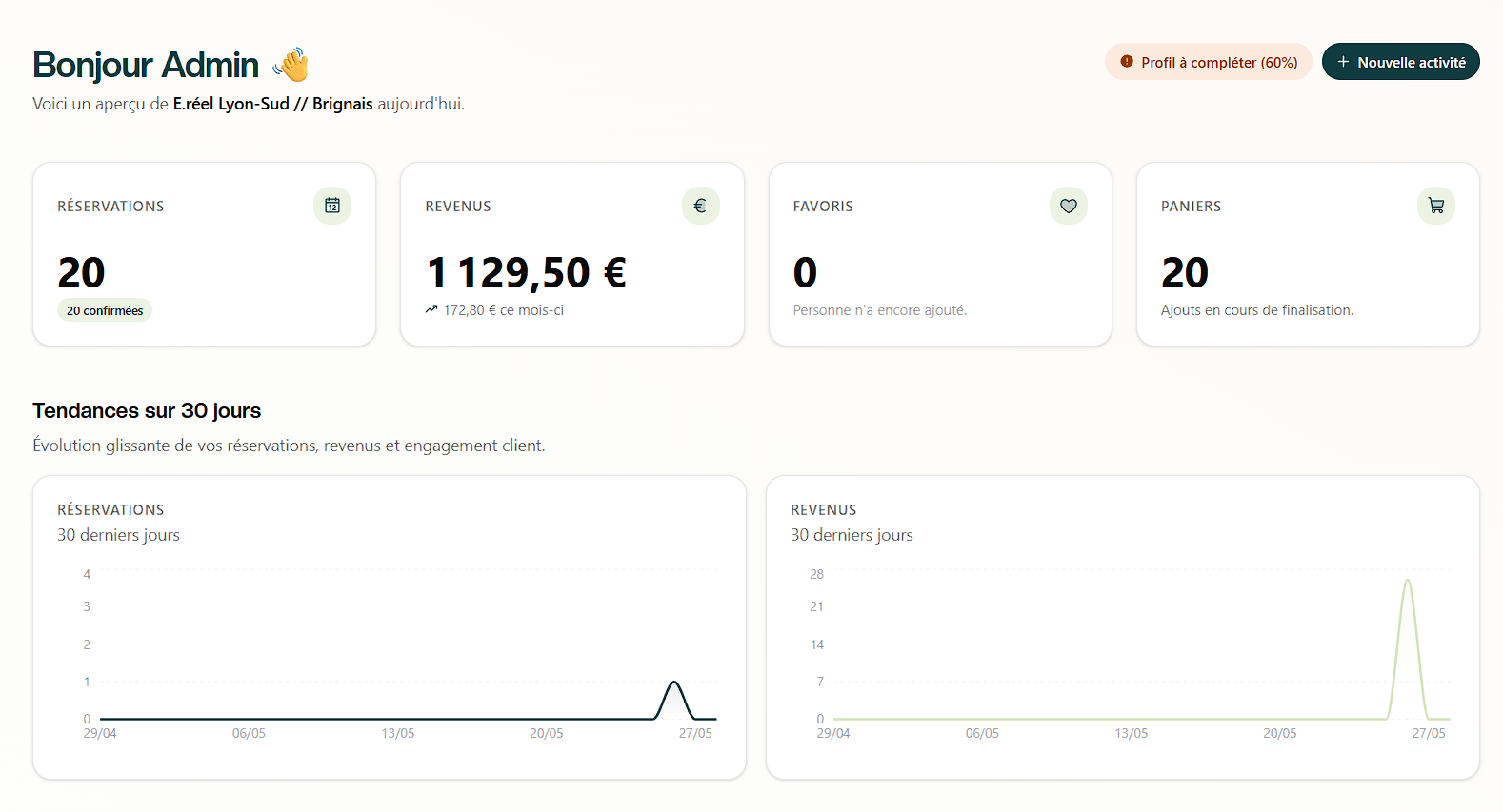Click the shopping cart icon in Paniers card
The height and width of the screenshot is (812, 1503).
[x=1435, y=206]
